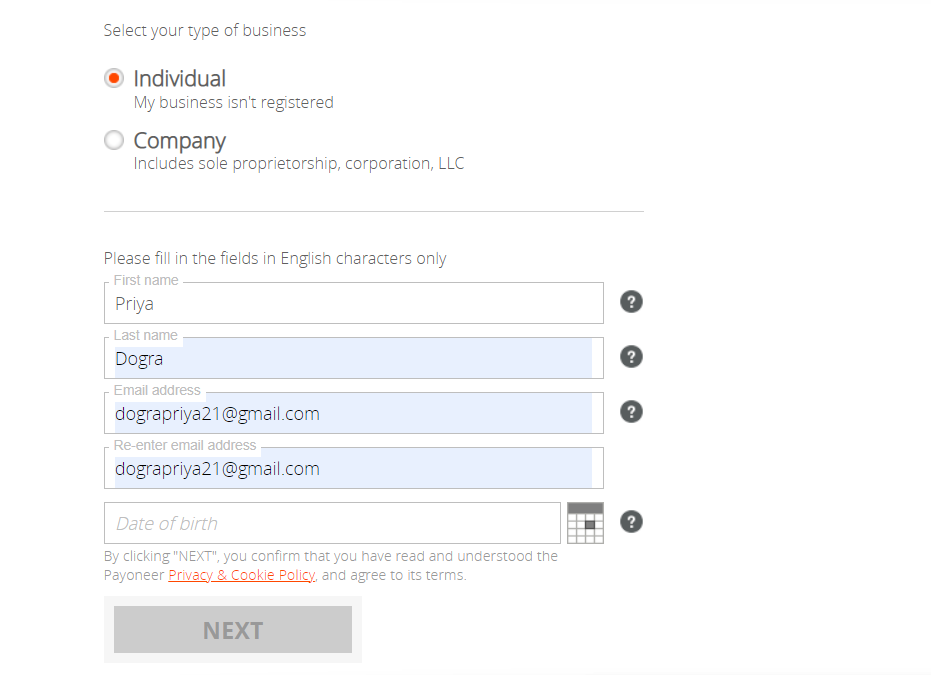Screen dimensions: 931x675
Task: Click the help icon beside Email address
Action: point(631,412)
